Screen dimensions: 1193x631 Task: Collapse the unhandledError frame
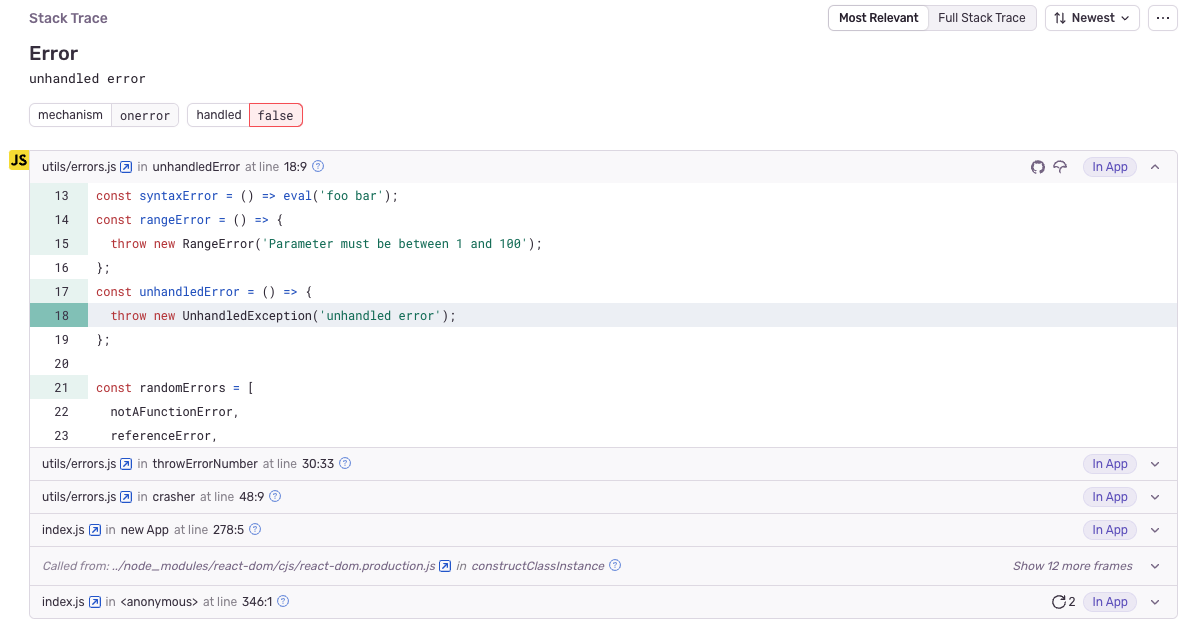pos(1155,167)
